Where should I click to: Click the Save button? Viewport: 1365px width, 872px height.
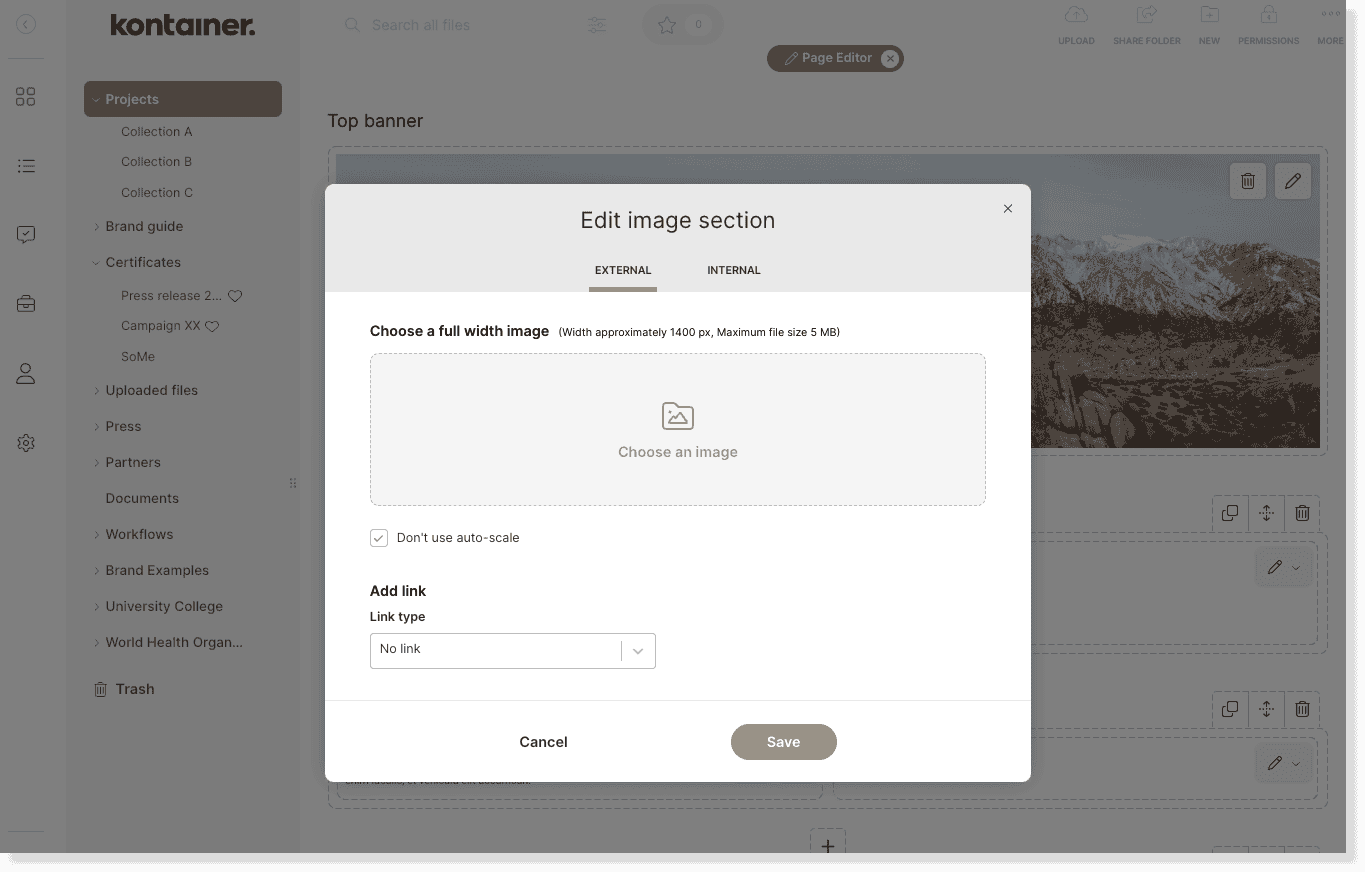pos(783,742)
